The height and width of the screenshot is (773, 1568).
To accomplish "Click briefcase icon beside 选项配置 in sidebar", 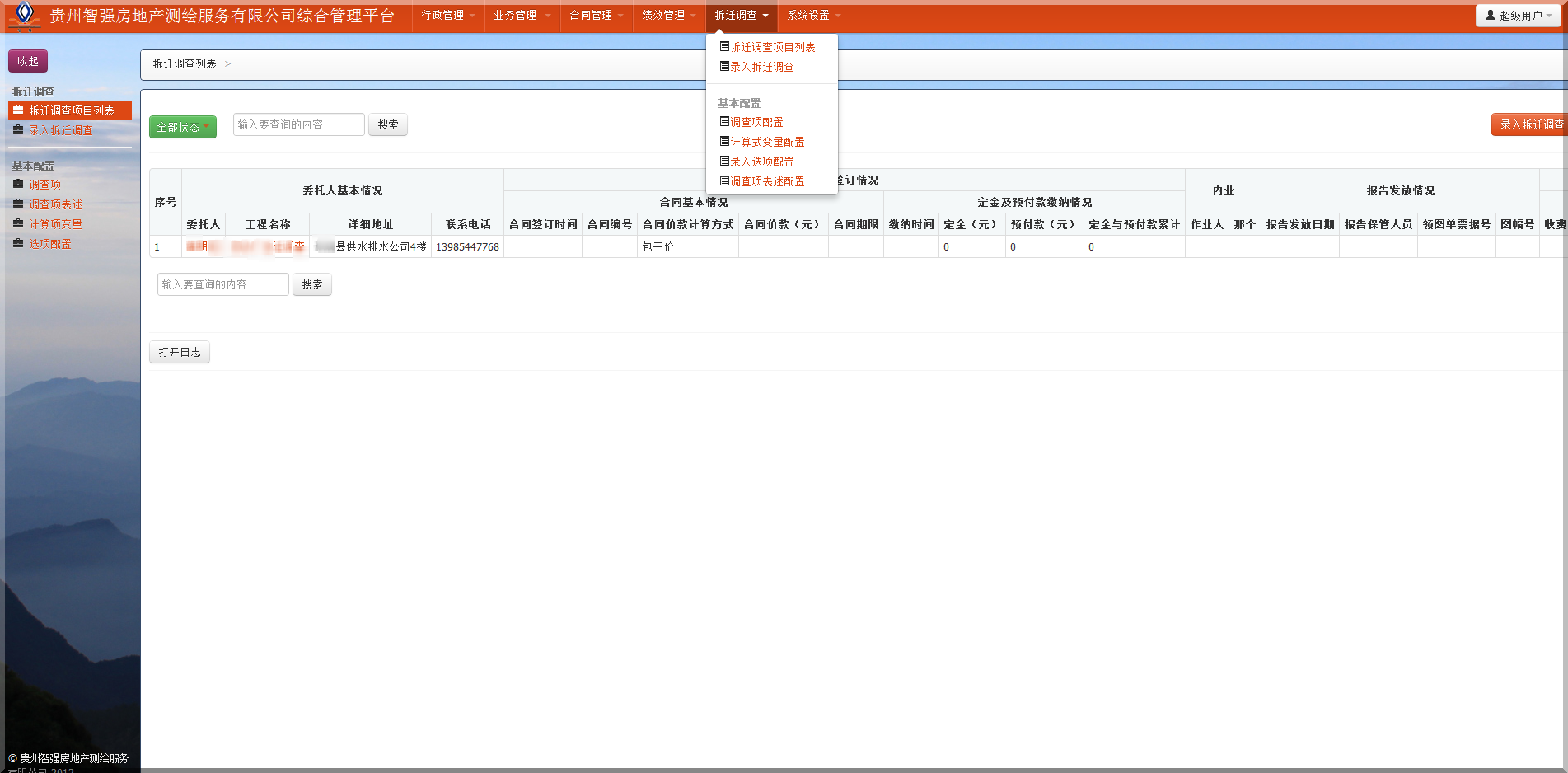I will pos(18,243).
